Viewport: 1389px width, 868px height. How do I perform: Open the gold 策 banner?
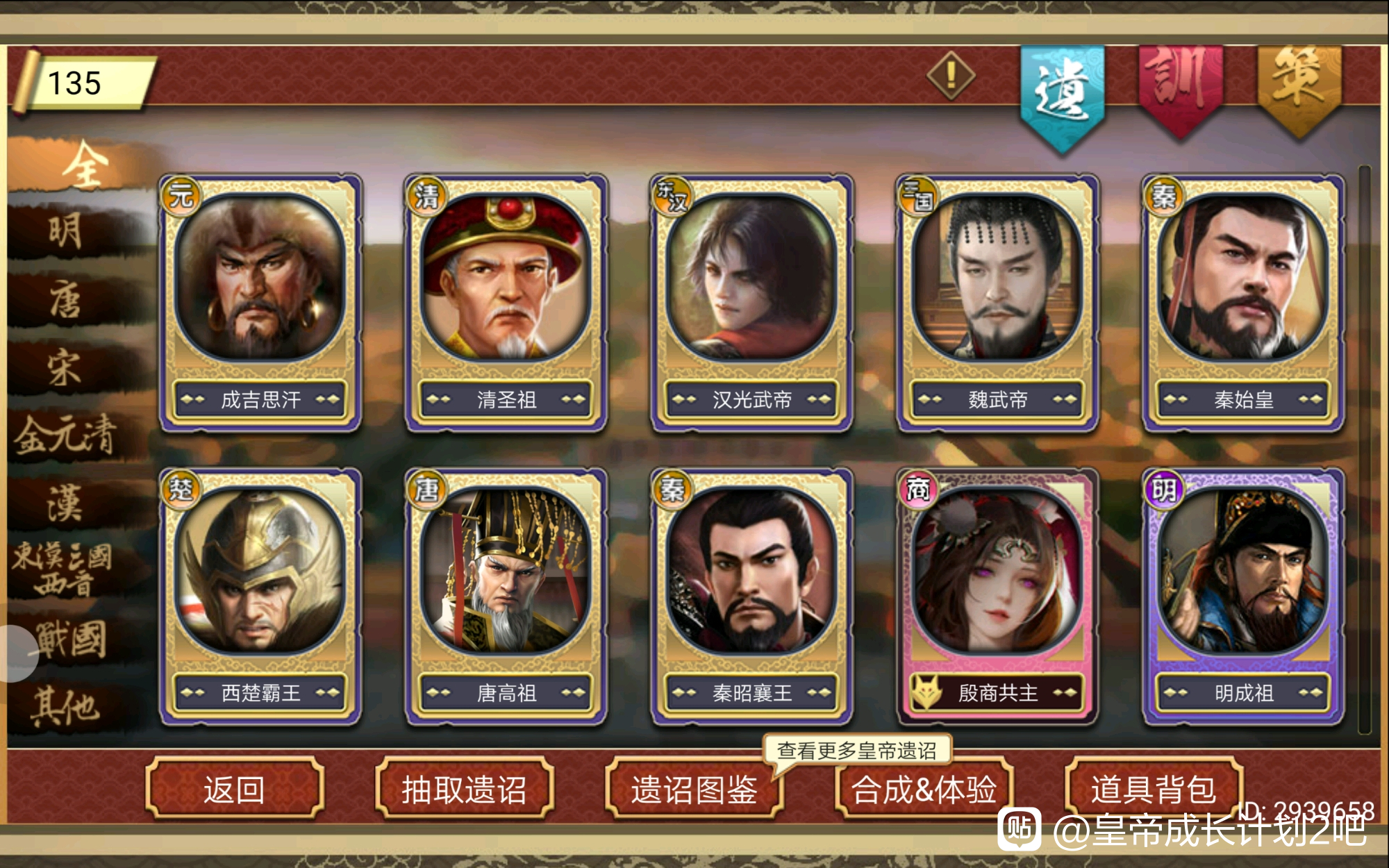[x=1299, y=90]
